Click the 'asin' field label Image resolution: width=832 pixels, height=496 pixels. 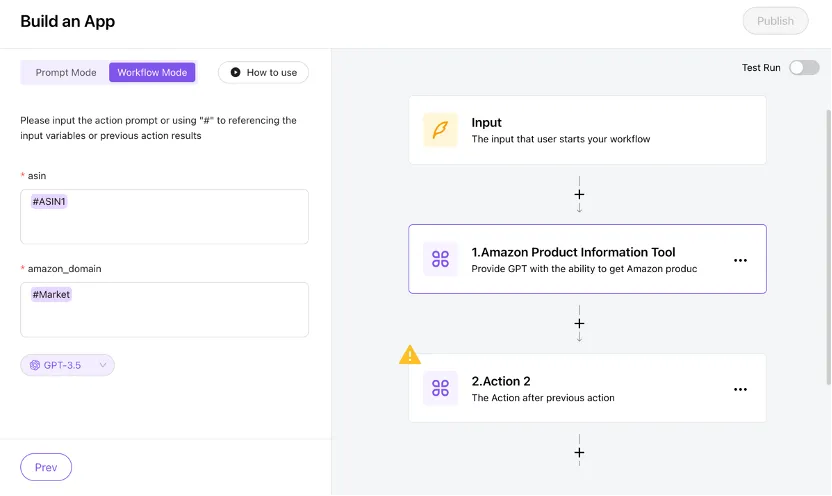pos(37,176)
